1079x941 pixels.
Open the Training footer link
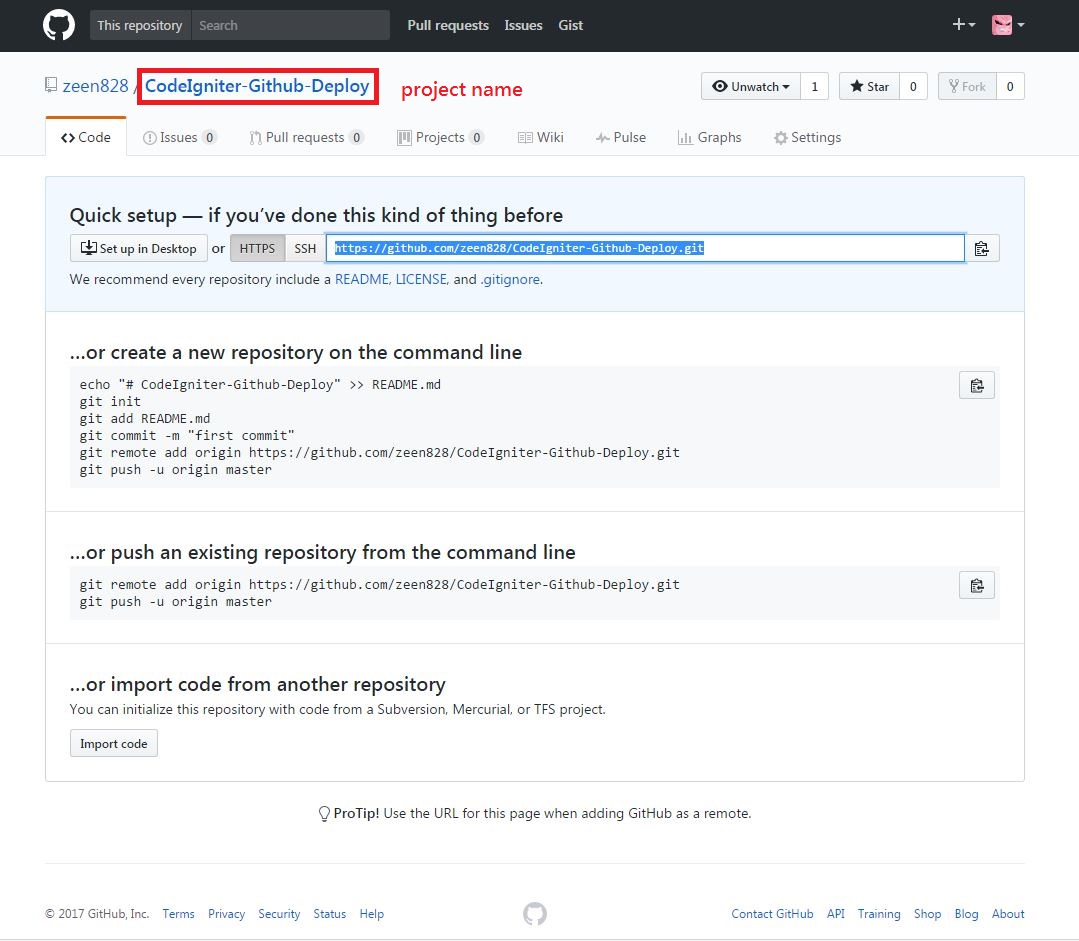879,913
